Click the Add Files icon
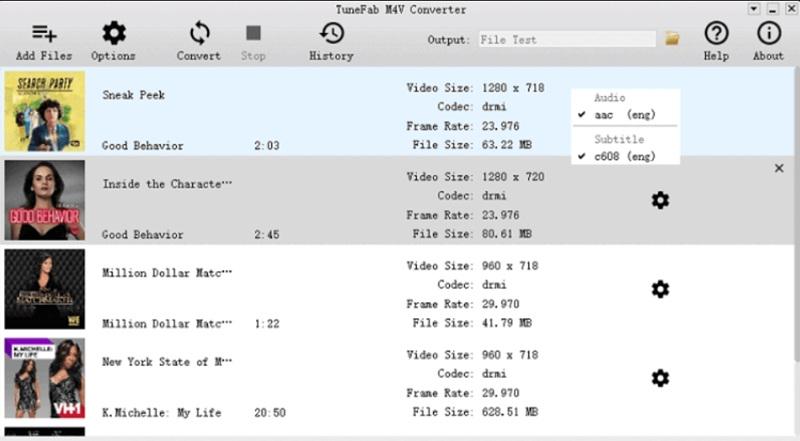Viewport: 800px width, 441px height. (43, 34)
